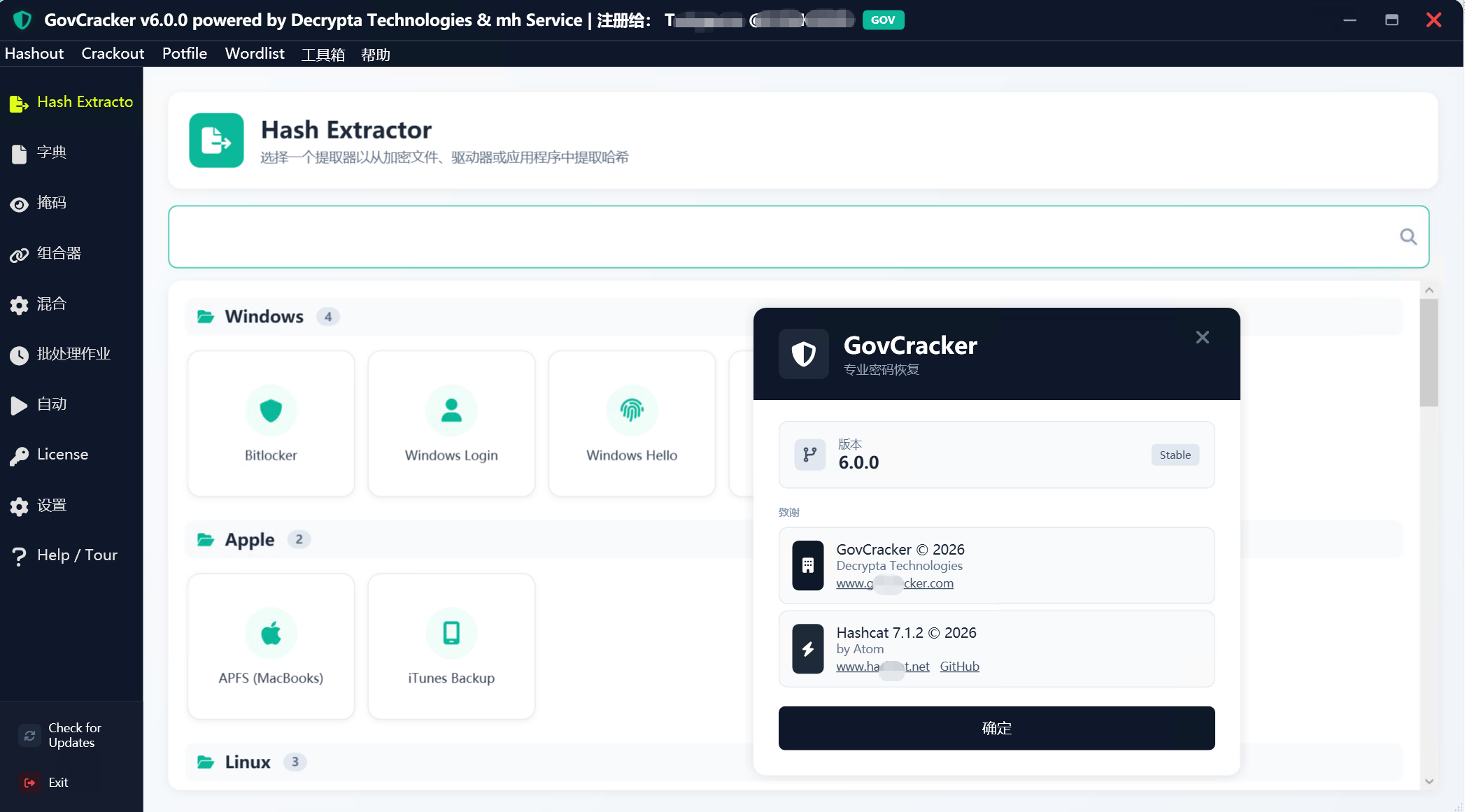
Task: Select the iTunes Backup extractor card
Action: pos(451,646)
